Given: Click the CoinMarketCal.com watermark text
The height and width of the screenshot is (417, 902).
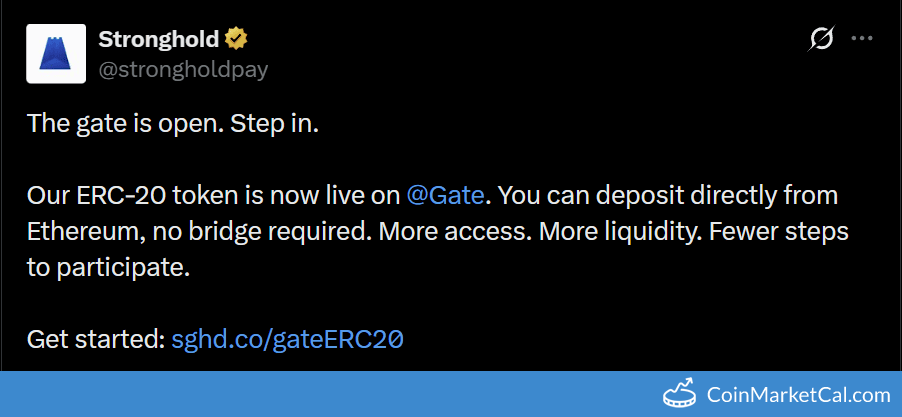Looking at the screenshot, I should (798, 395).
